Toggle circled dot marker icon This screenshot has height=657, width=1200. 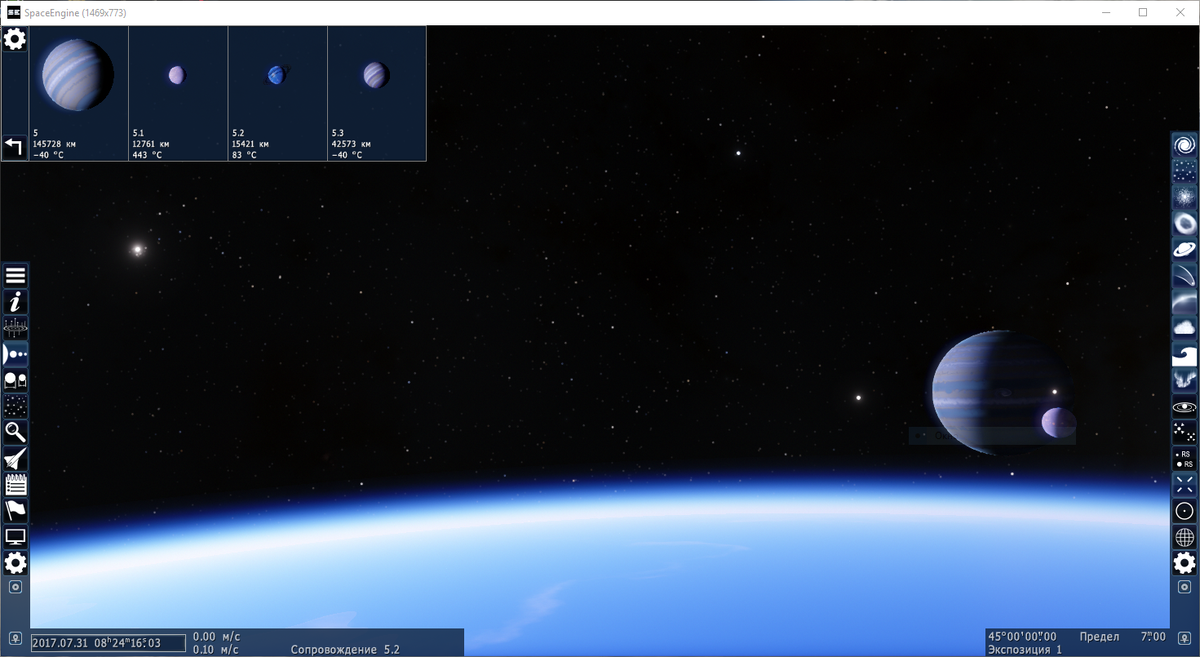[x=1185, y=510]
